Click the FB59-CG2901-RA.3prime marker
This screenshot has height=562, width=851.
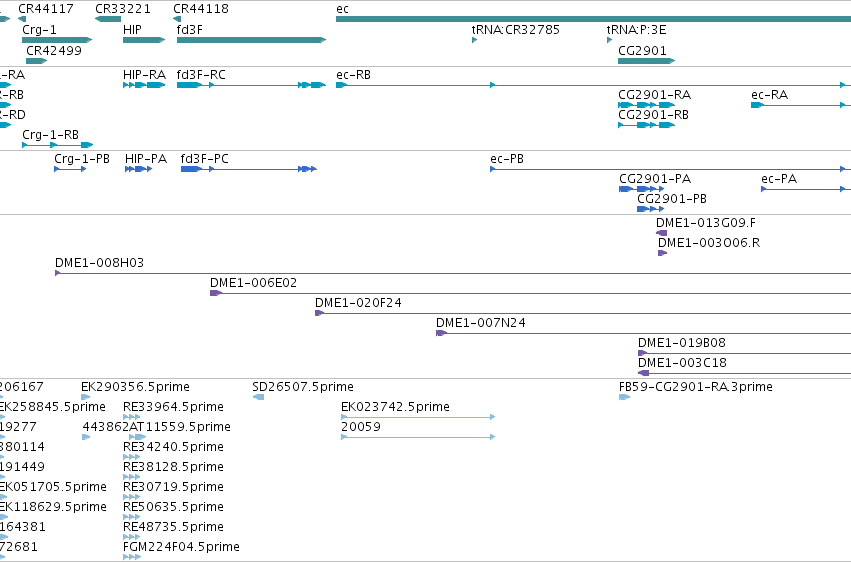[x=624, y=397]
